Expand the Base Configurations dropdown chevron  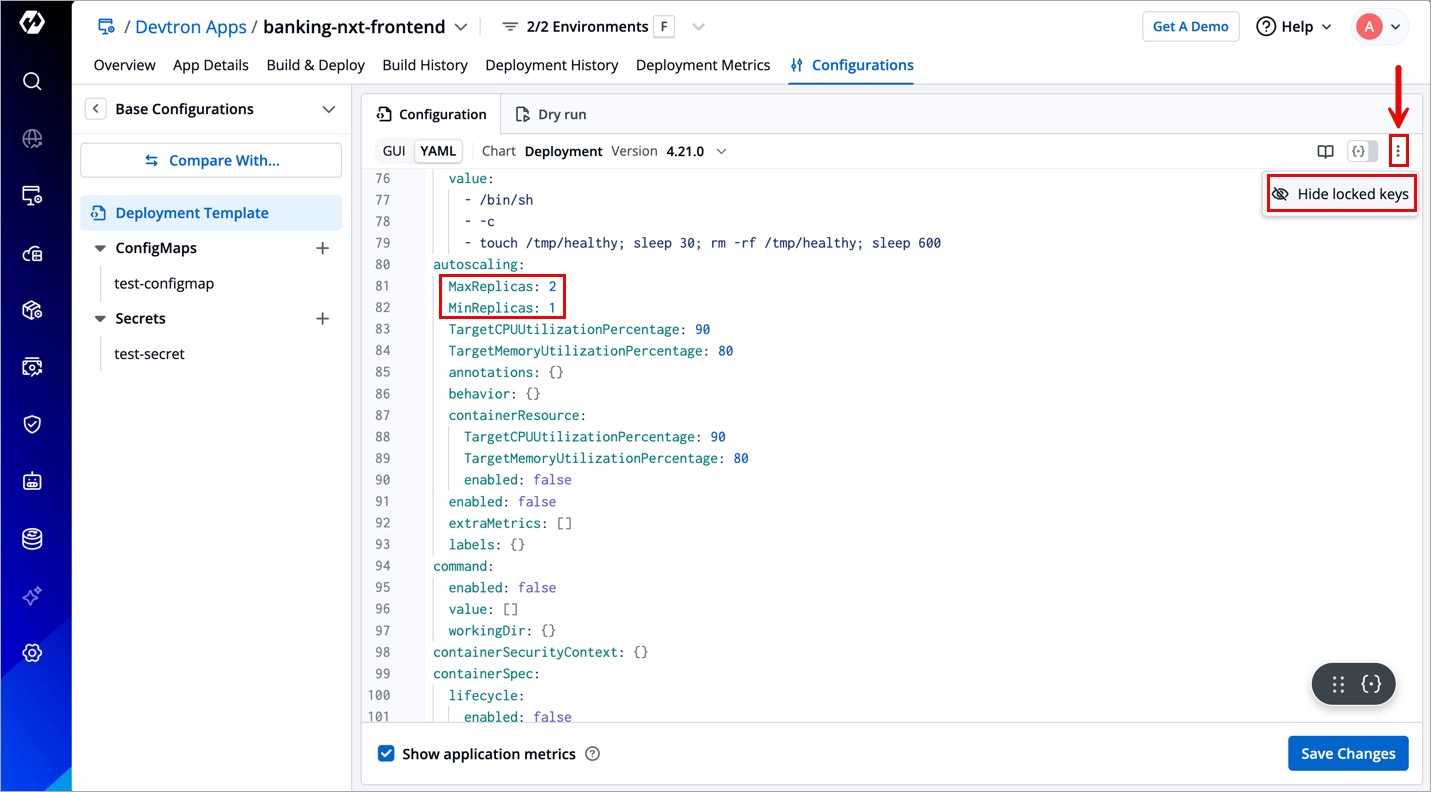(x=328, y=109)
